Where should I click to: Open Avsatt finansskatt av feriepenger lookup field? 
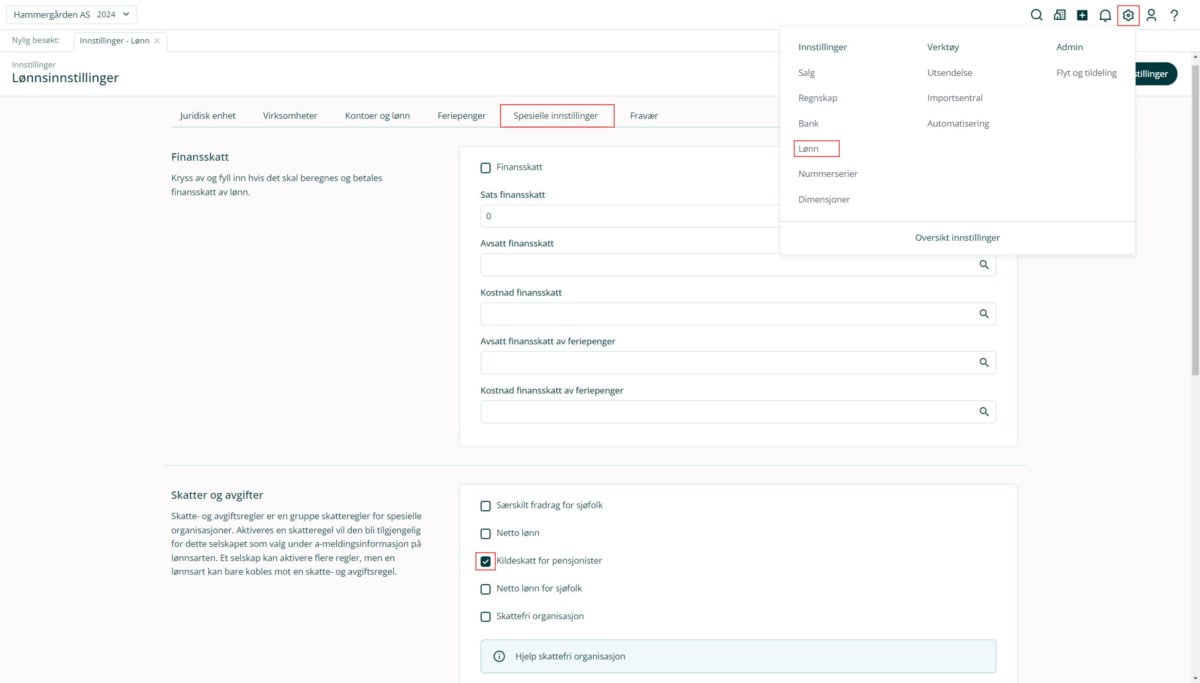coord(728,362)
